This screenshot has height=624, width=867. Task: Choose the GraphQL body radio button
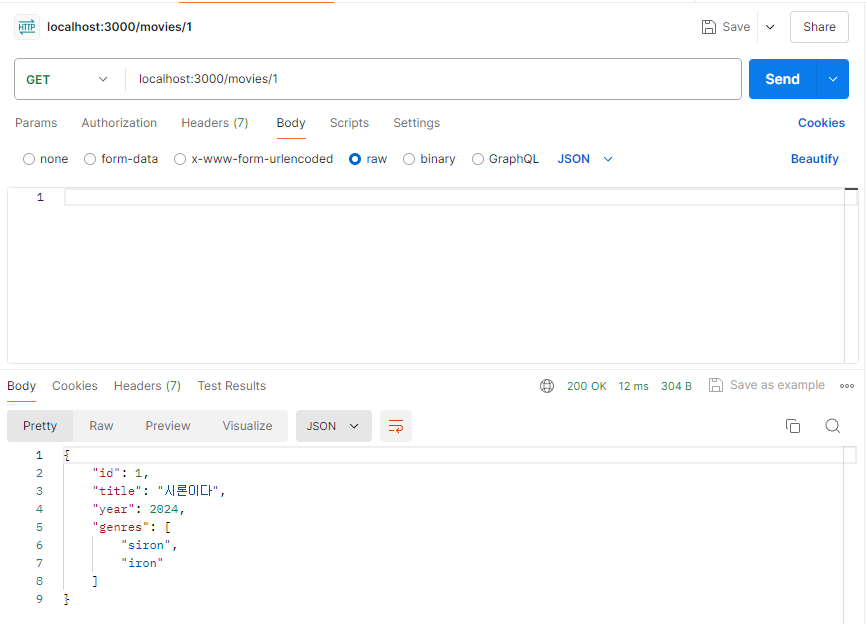477,159
